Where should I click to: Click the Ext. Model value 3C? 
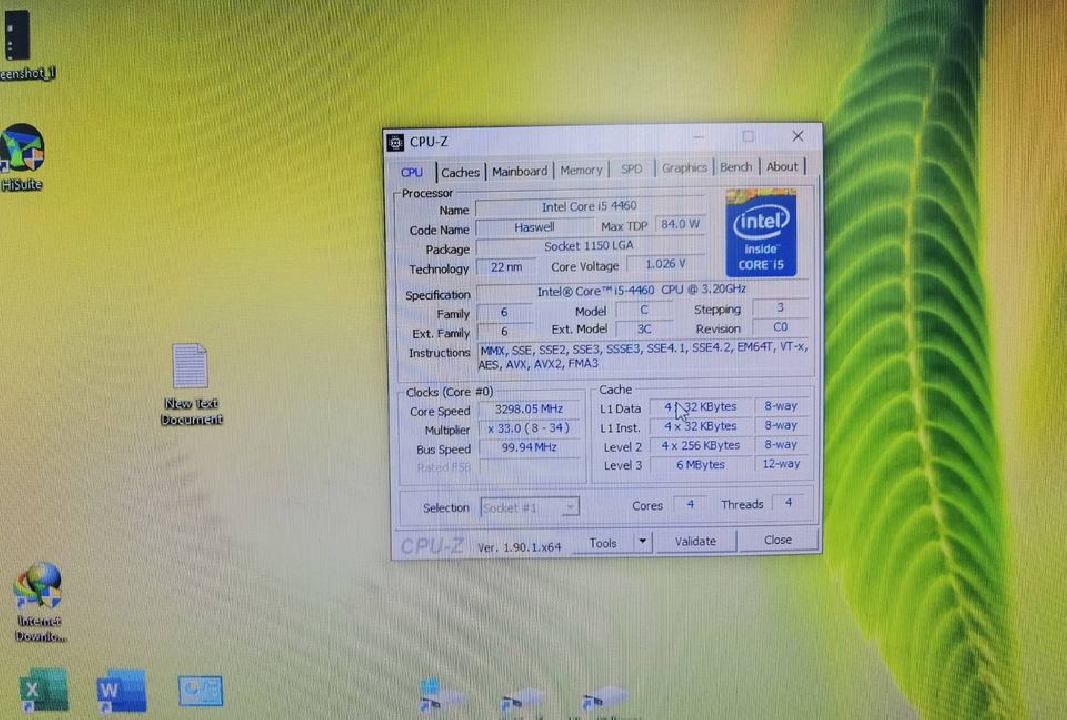coord(644,329)
